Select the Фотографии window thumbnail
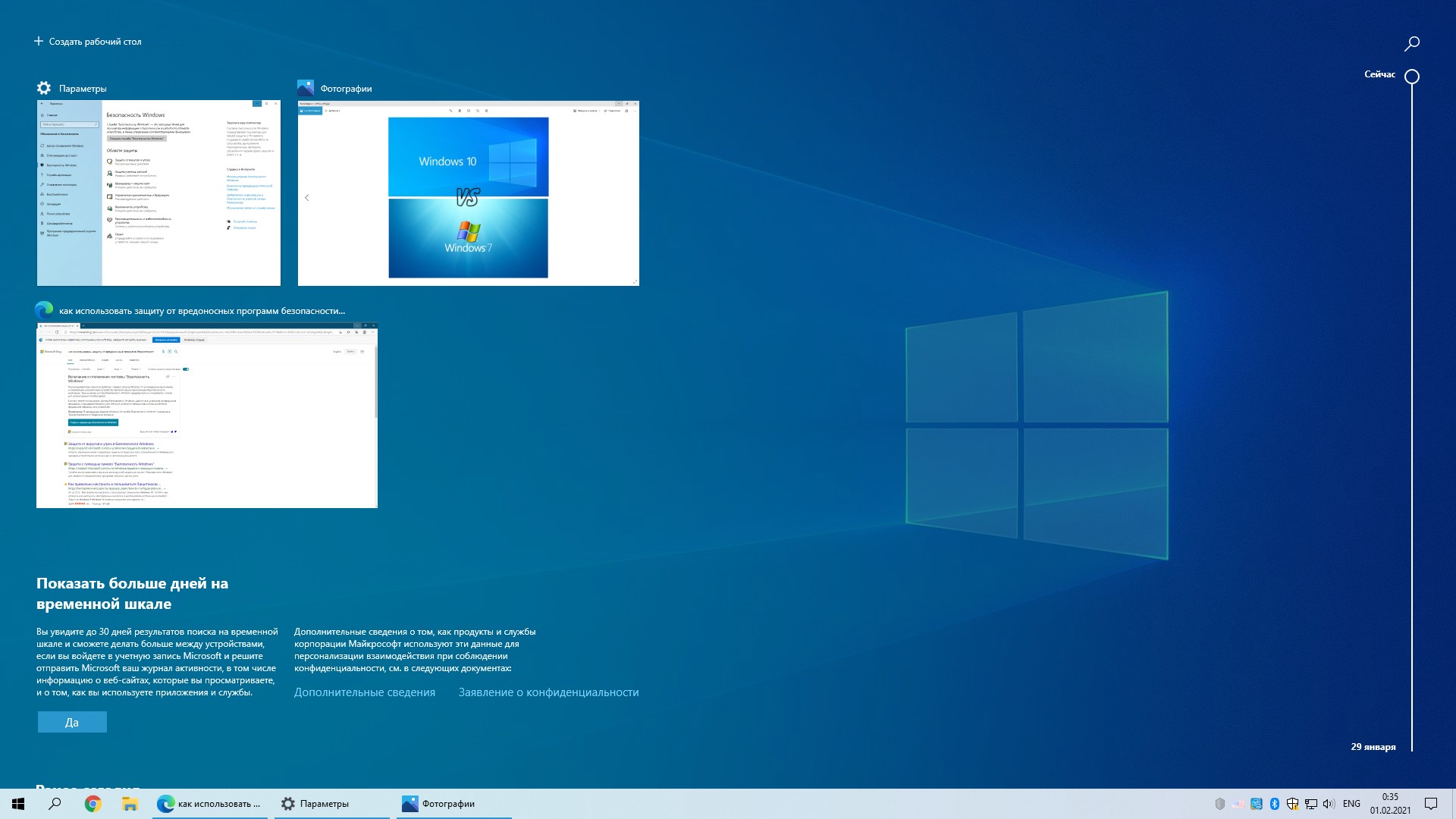1456x819 pixels. coord(469,193)
